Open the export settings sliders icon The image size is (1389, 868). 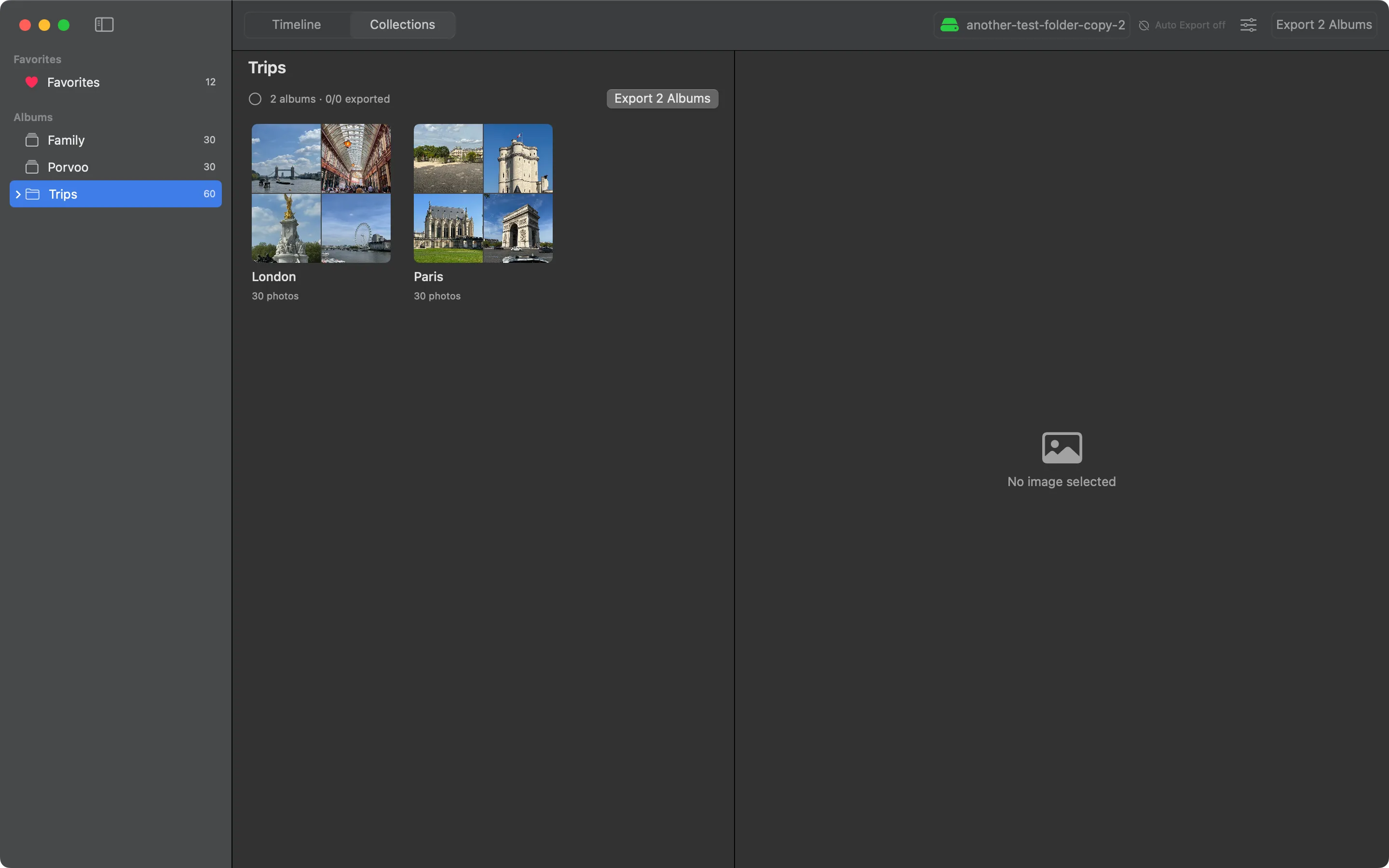[1248, 25]
